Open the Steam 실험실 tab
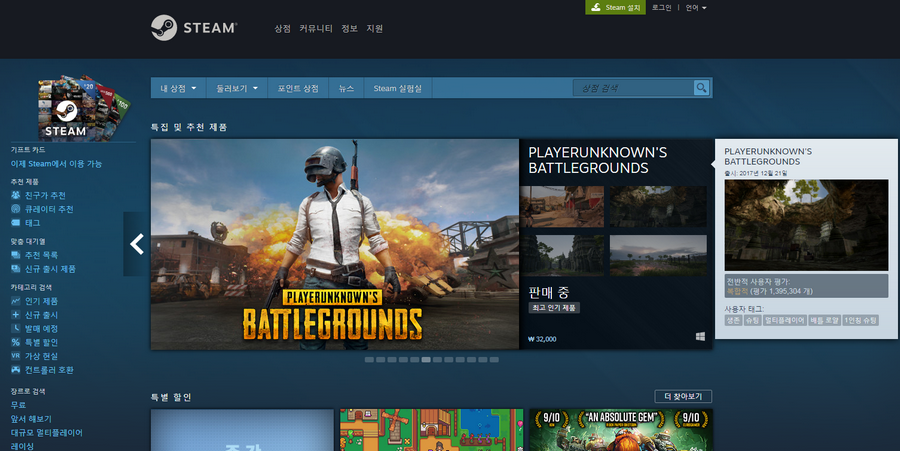 [x=398, y=88]
